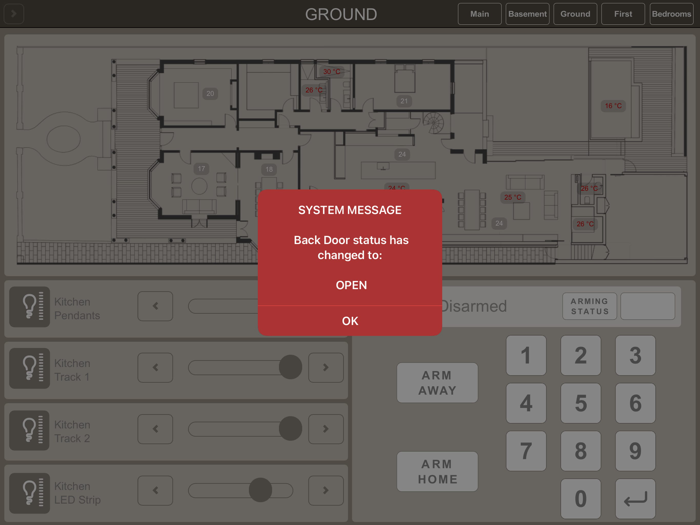This screenshot has height=525, width=700.
Task: Tap the ARM AWAY button
Action: coord(437,383)
